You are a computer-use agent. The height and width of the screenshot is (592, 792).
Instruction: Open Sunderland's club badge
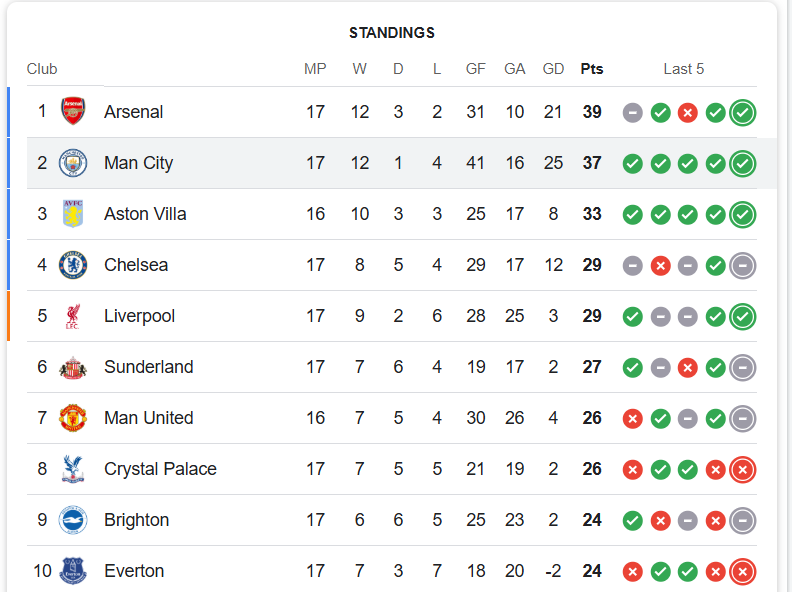click(73, 367)
